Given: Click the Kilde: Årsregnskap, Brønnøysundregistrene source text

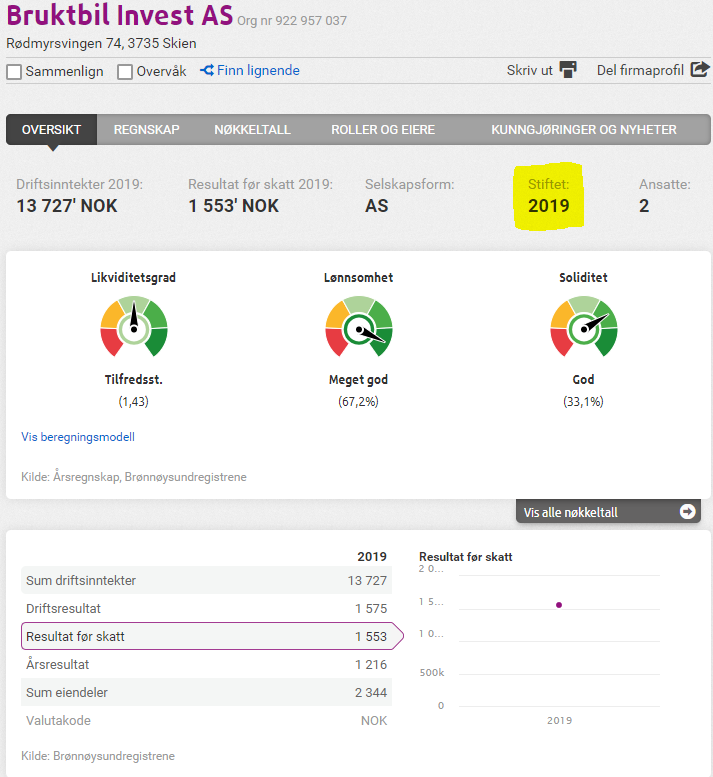Looking at the screenshot, I should (x=134, y=477).
